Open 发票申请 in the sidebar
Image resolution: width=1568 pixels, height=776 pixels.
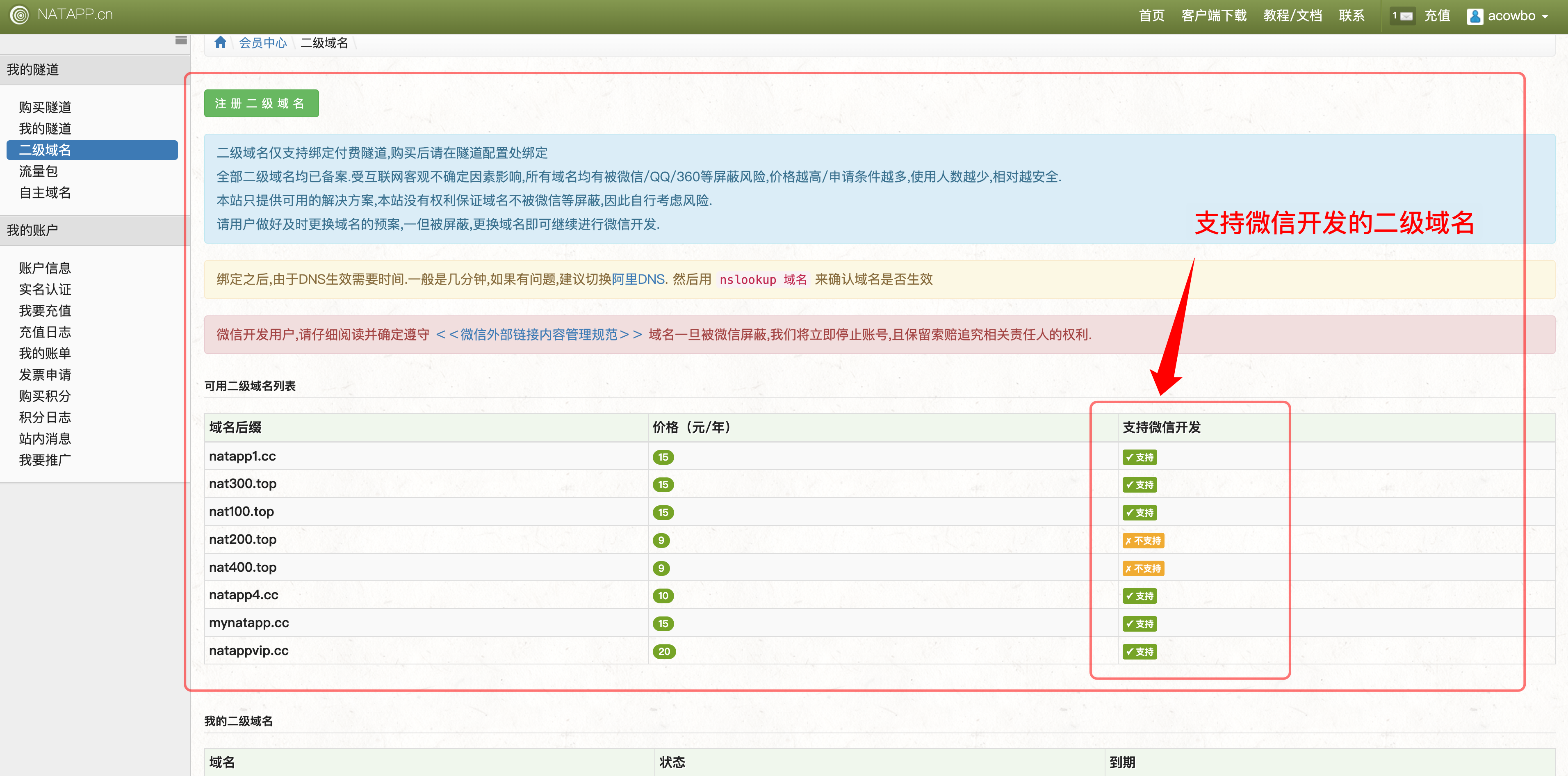[x=45, y=374]
